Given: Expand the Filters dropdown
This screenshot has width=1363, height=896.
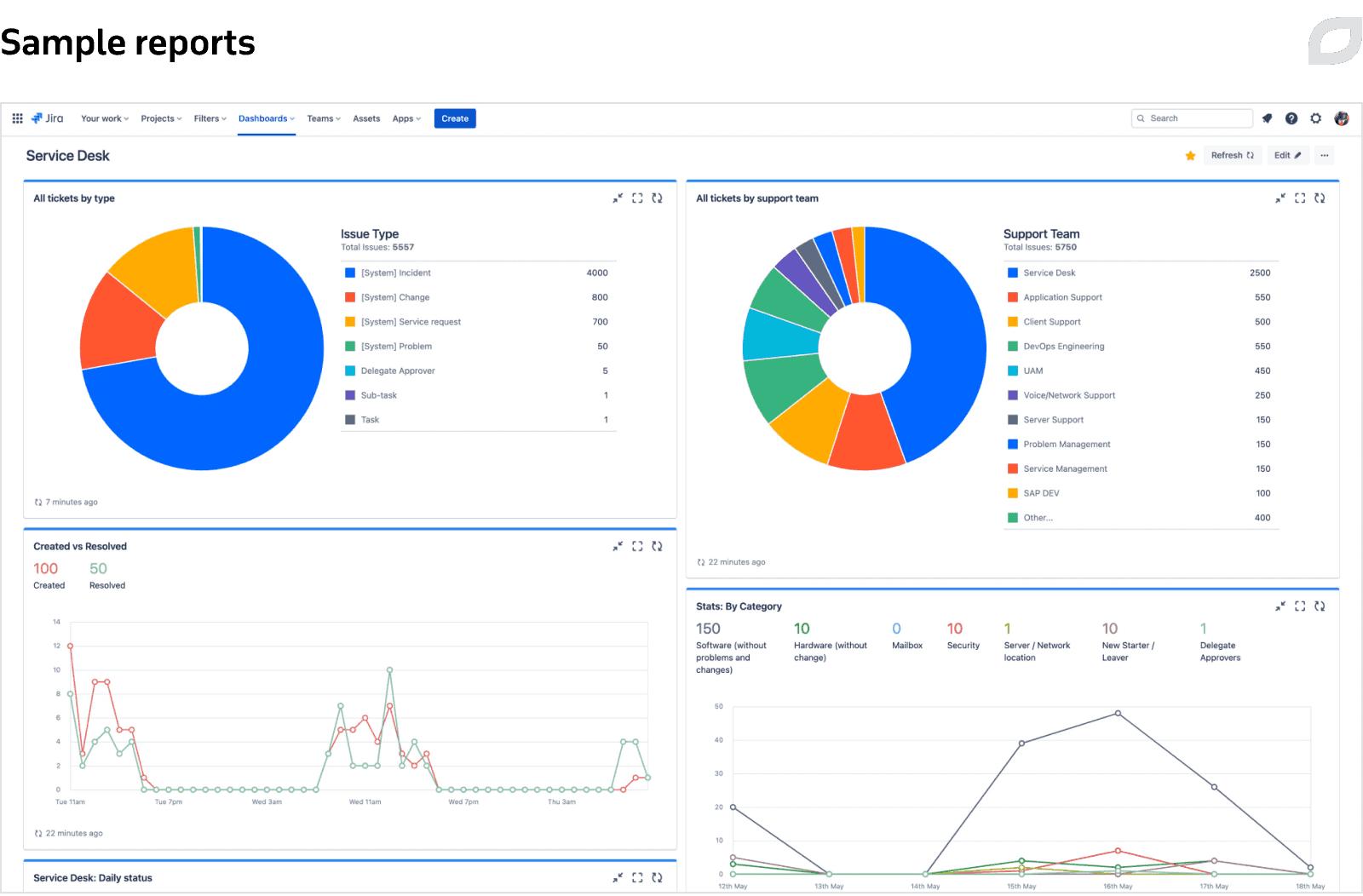Looking at the screenshot, I should click(210, 118).
